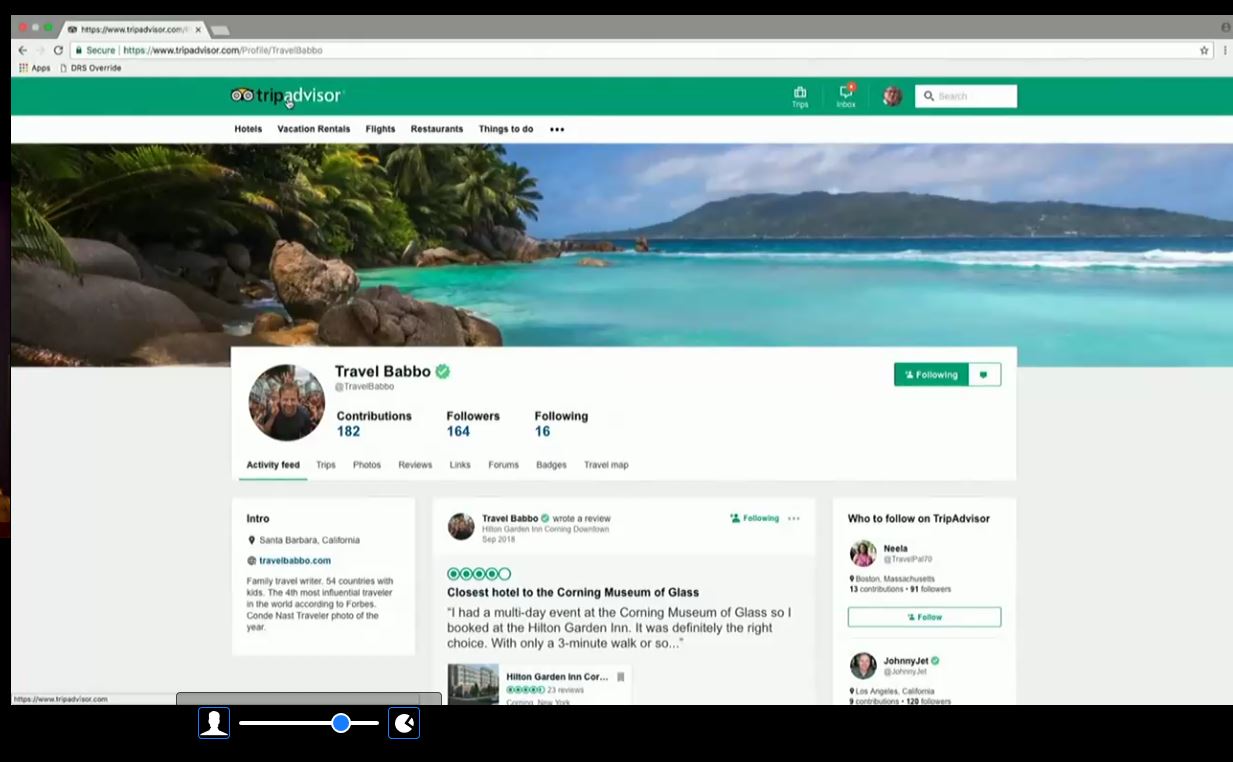The height and width of the screenshot is (762, 1233).
Task: Click the browser forward arrow
Action: [41, 50]
